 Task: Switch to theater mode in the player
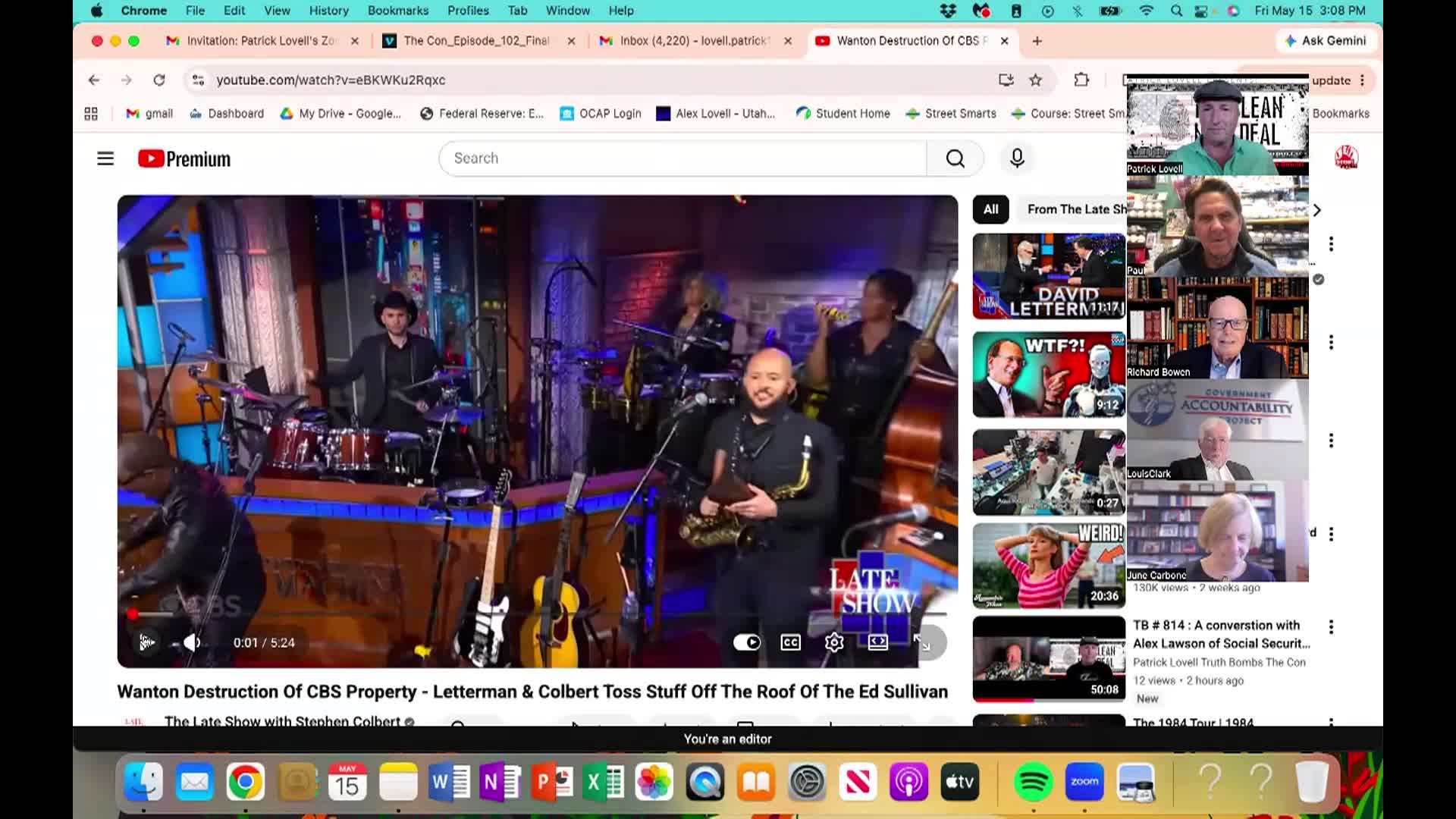(x=877, y=642)
